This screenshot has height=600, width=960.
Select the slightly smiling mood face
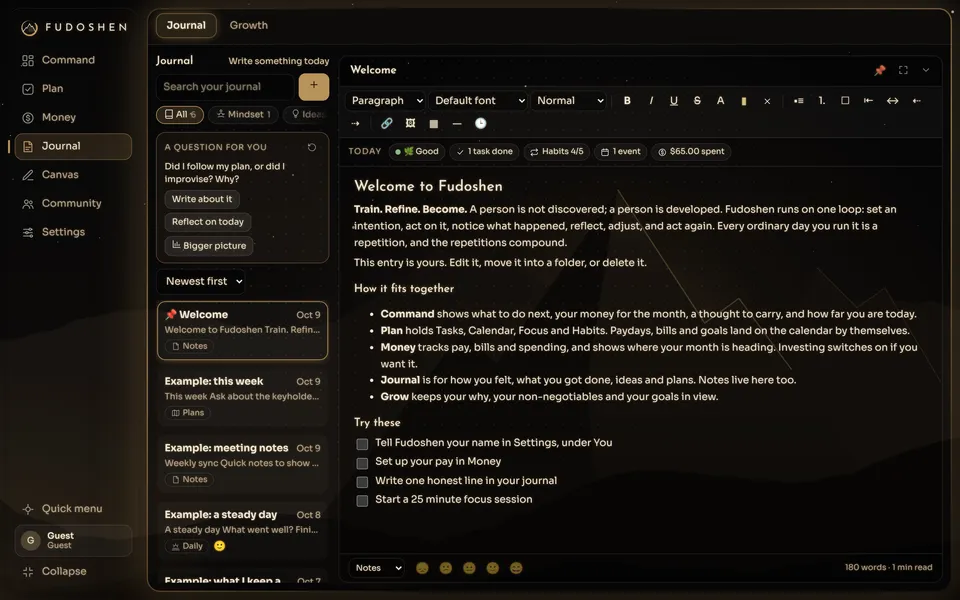pos(492,568)
